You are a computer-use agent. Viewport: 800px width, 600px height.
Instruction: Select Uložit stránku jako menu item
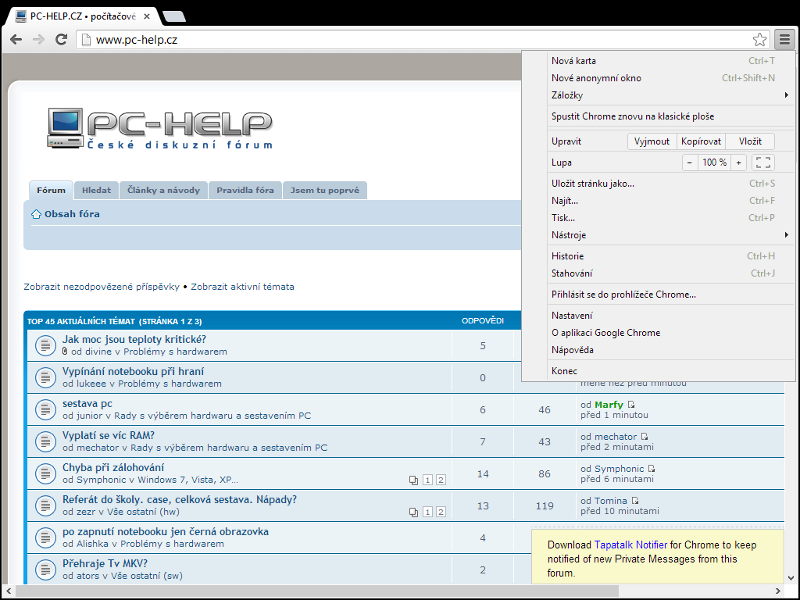671,184
